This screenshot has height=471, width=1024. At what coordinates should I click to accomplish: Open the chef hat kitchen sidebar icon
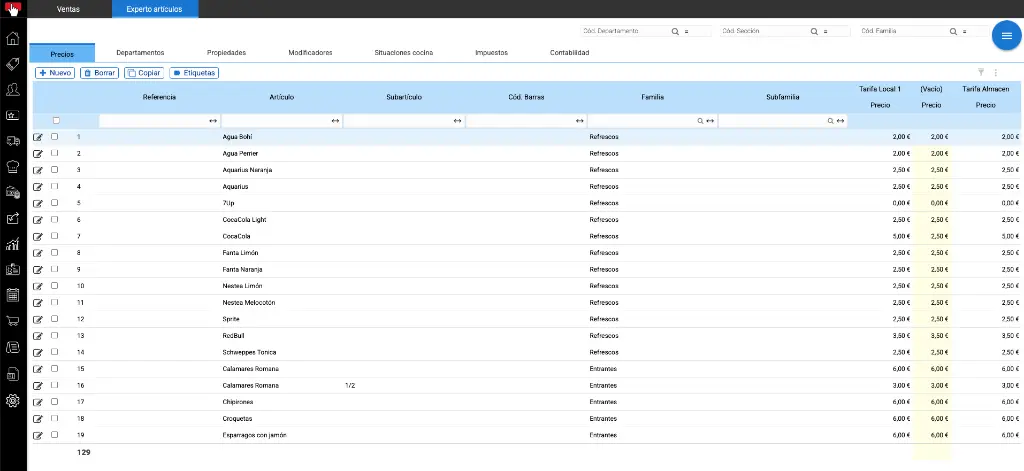click(x=12, y=167)
